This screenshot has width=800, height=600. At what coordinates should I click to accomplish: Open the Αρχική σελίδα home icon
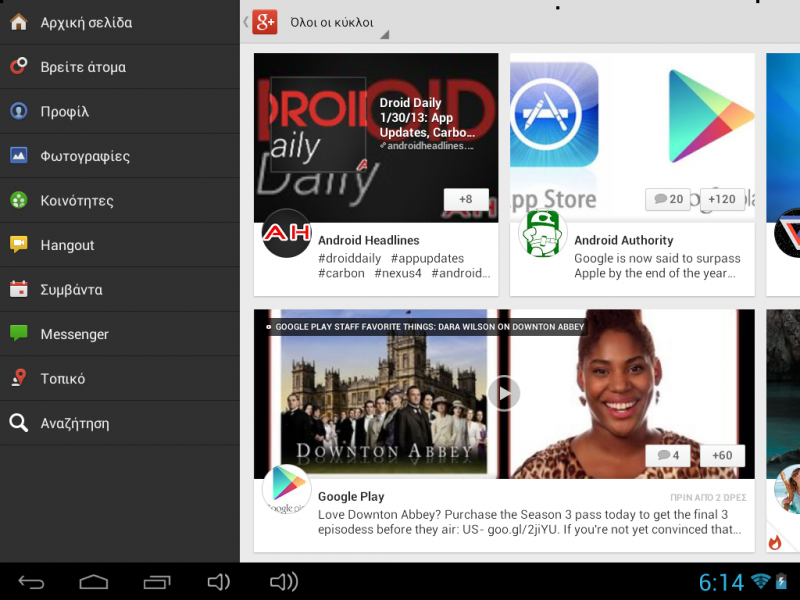coord(19,22)
